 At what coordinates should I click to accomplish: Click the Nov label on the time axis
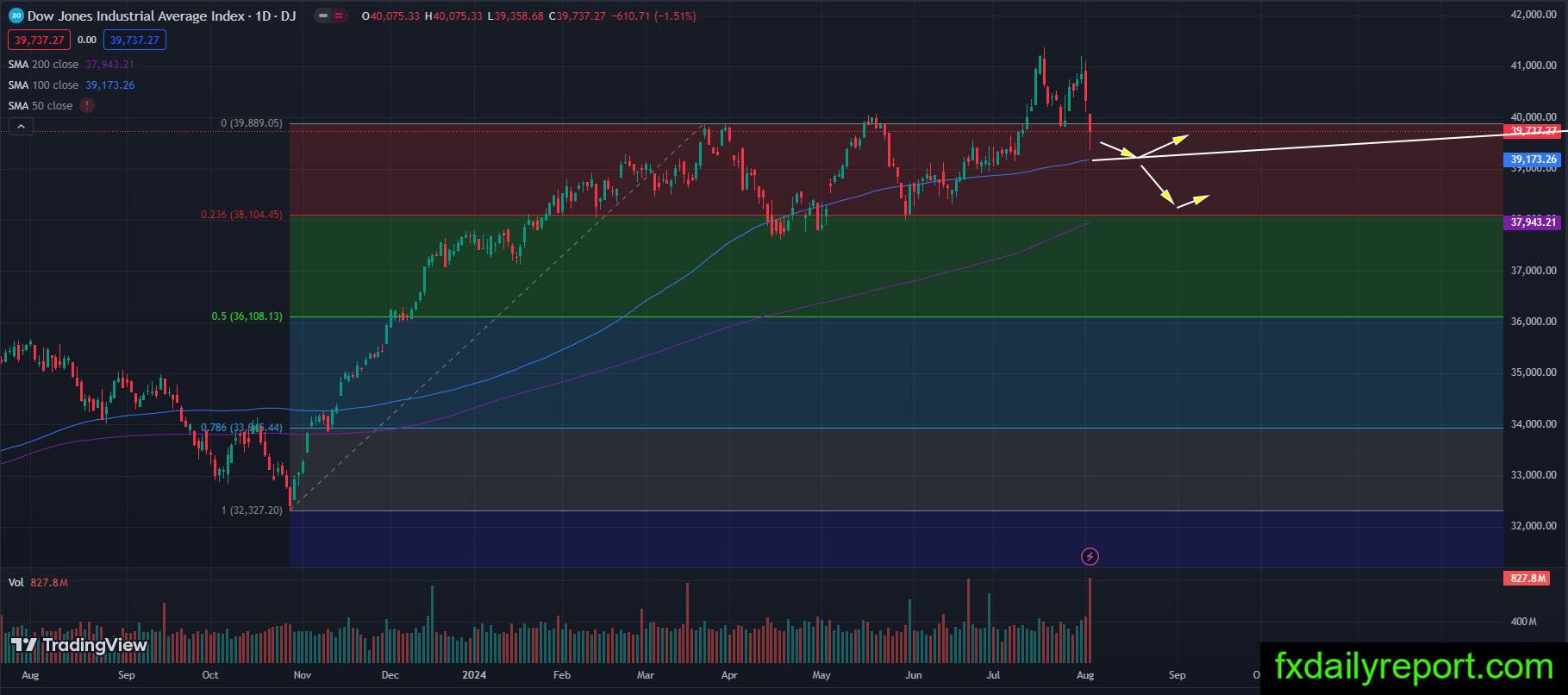[x=302, y=675]
